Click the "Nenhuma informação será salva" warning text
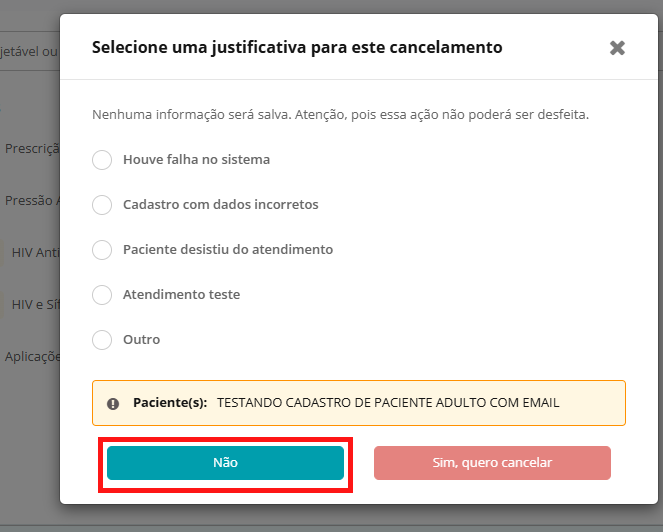The width and height of the screenshot is (663, 532). (340, 115)
